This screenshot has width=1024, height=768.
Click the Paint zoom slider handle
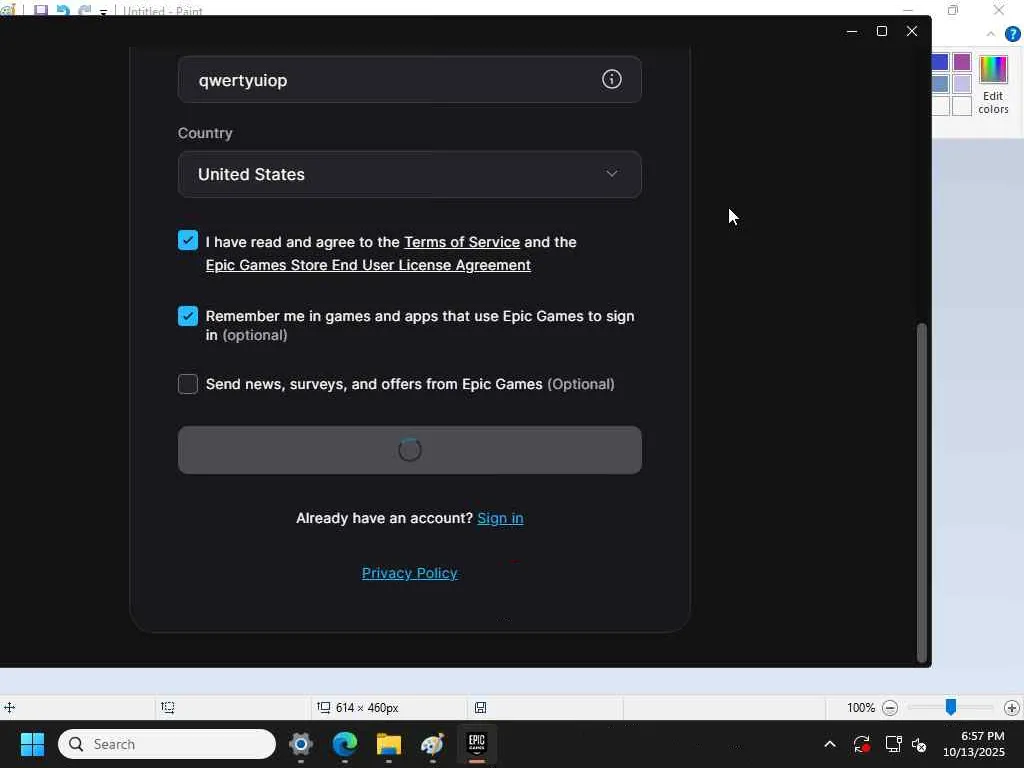click(951, 707)
